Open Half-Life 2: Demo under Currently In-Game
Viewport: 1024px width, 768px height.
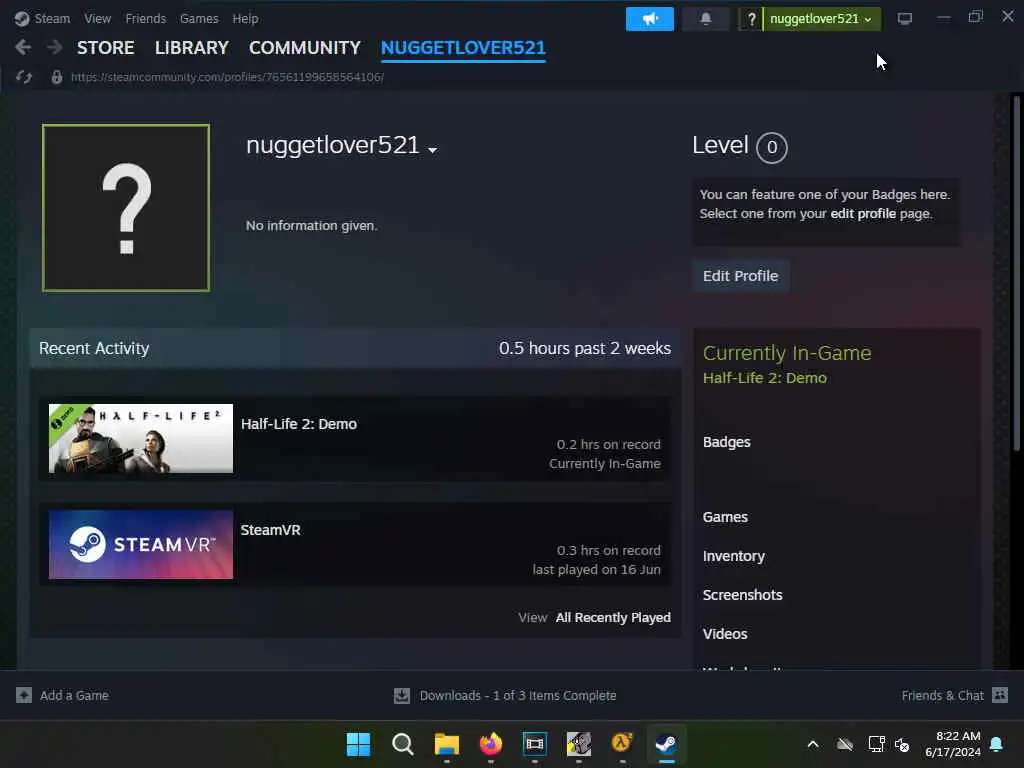click(x=765, y=377)
